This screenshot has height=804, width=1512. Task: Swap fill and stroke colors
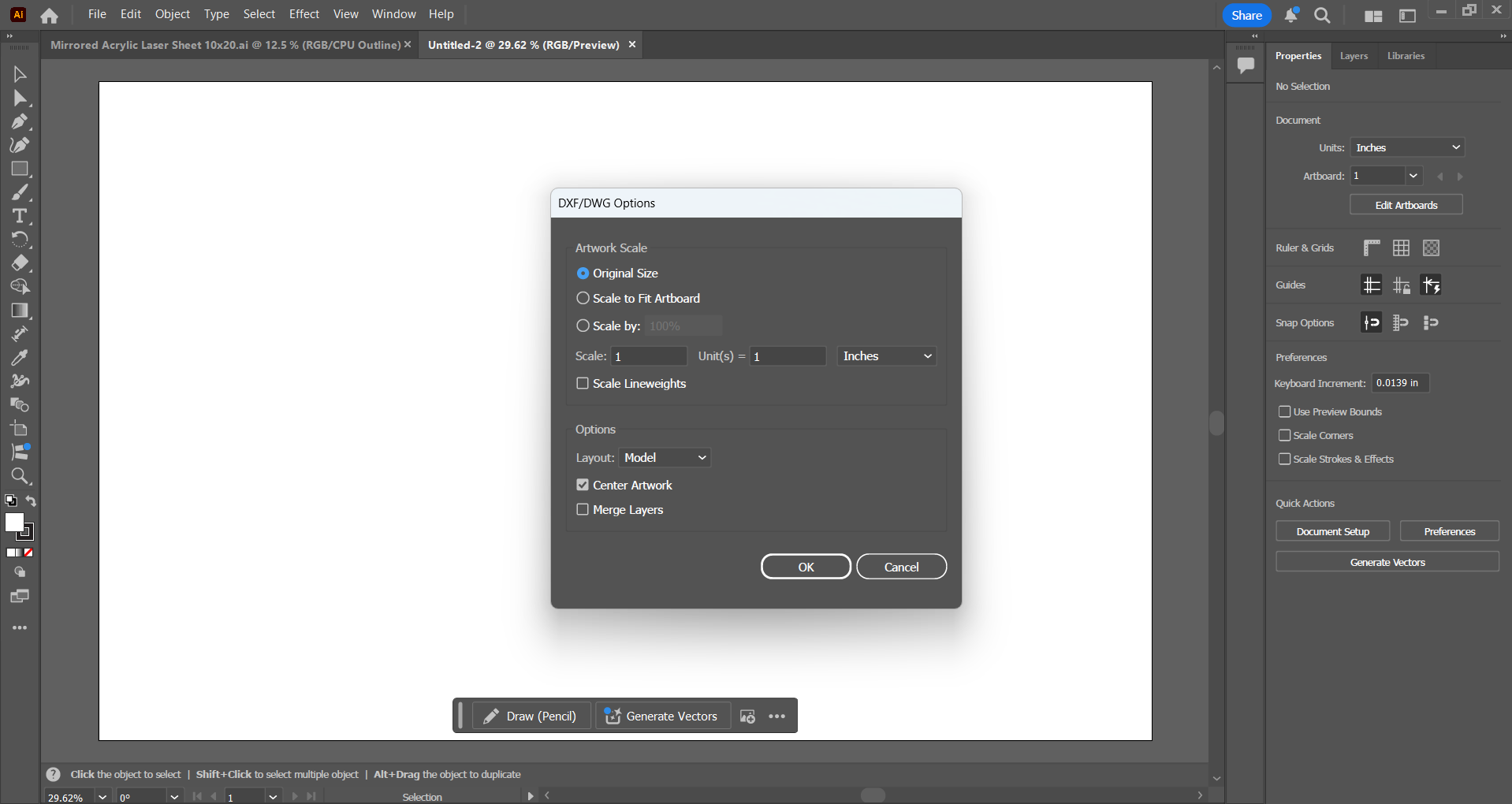coord(31,501)
